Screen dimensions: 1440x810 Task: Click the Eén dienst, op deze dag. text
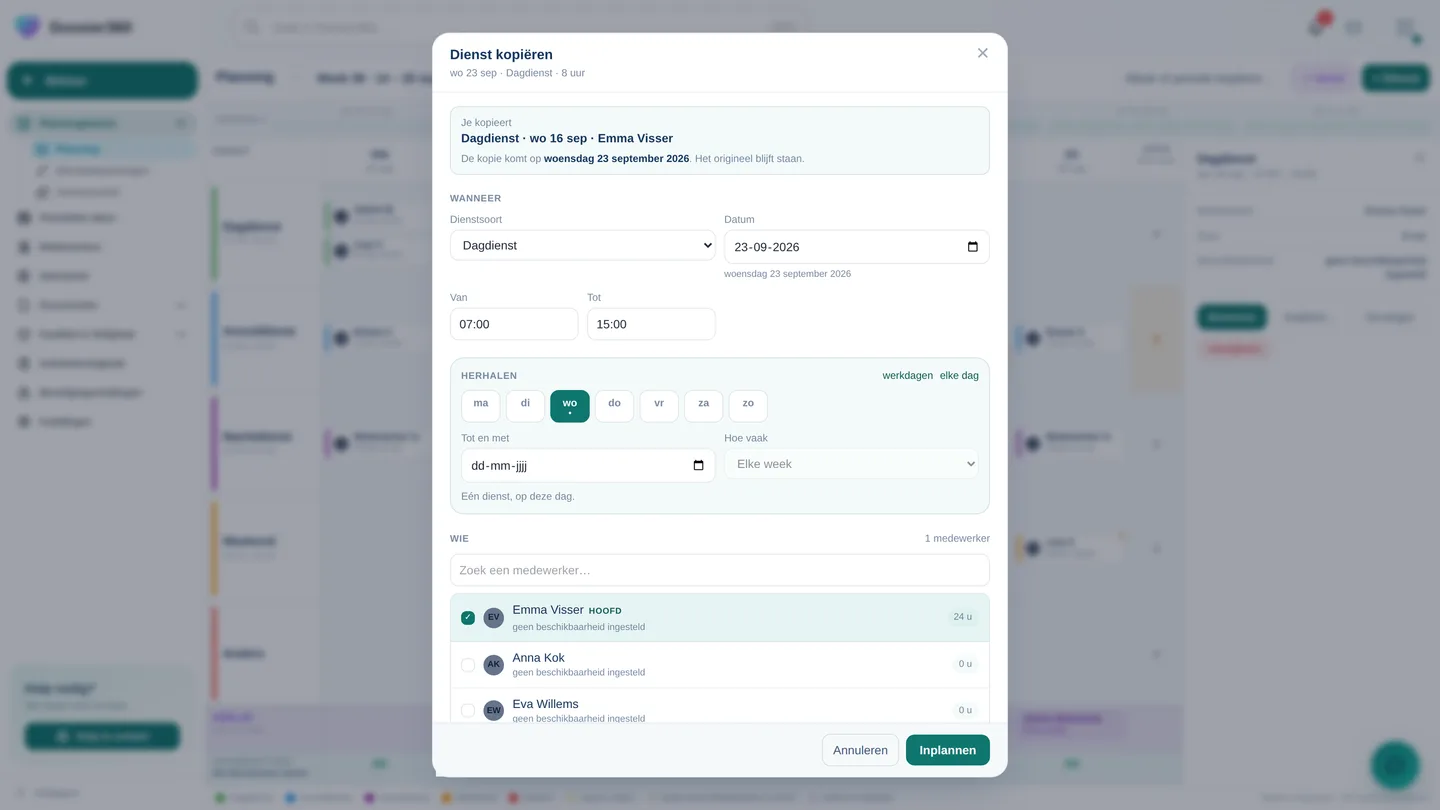point(518,496)
